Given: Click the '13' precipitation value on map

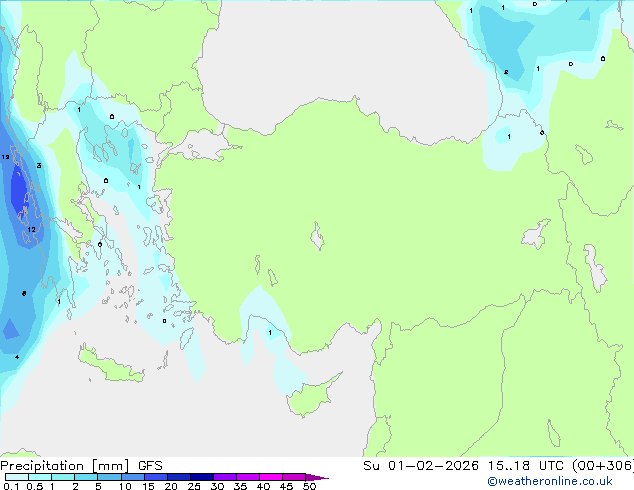Looking at the screenshot, I should click(x=5, y=157).
